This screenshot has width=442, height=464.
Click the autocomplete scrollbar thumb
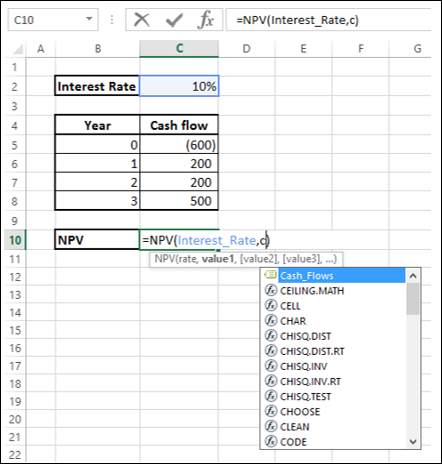[413, 299]
